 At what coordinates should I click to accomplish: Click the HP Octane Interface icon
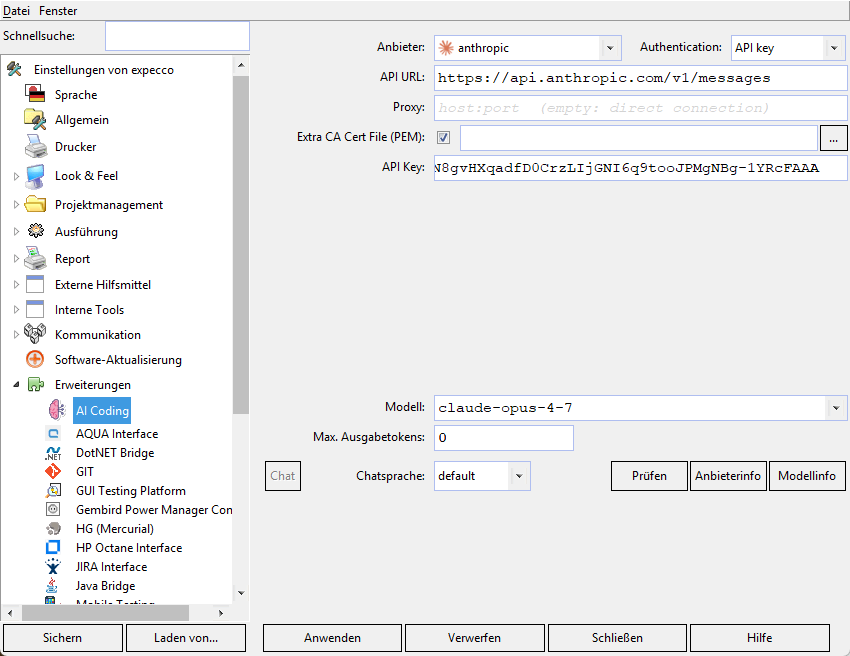pos(53,547)
